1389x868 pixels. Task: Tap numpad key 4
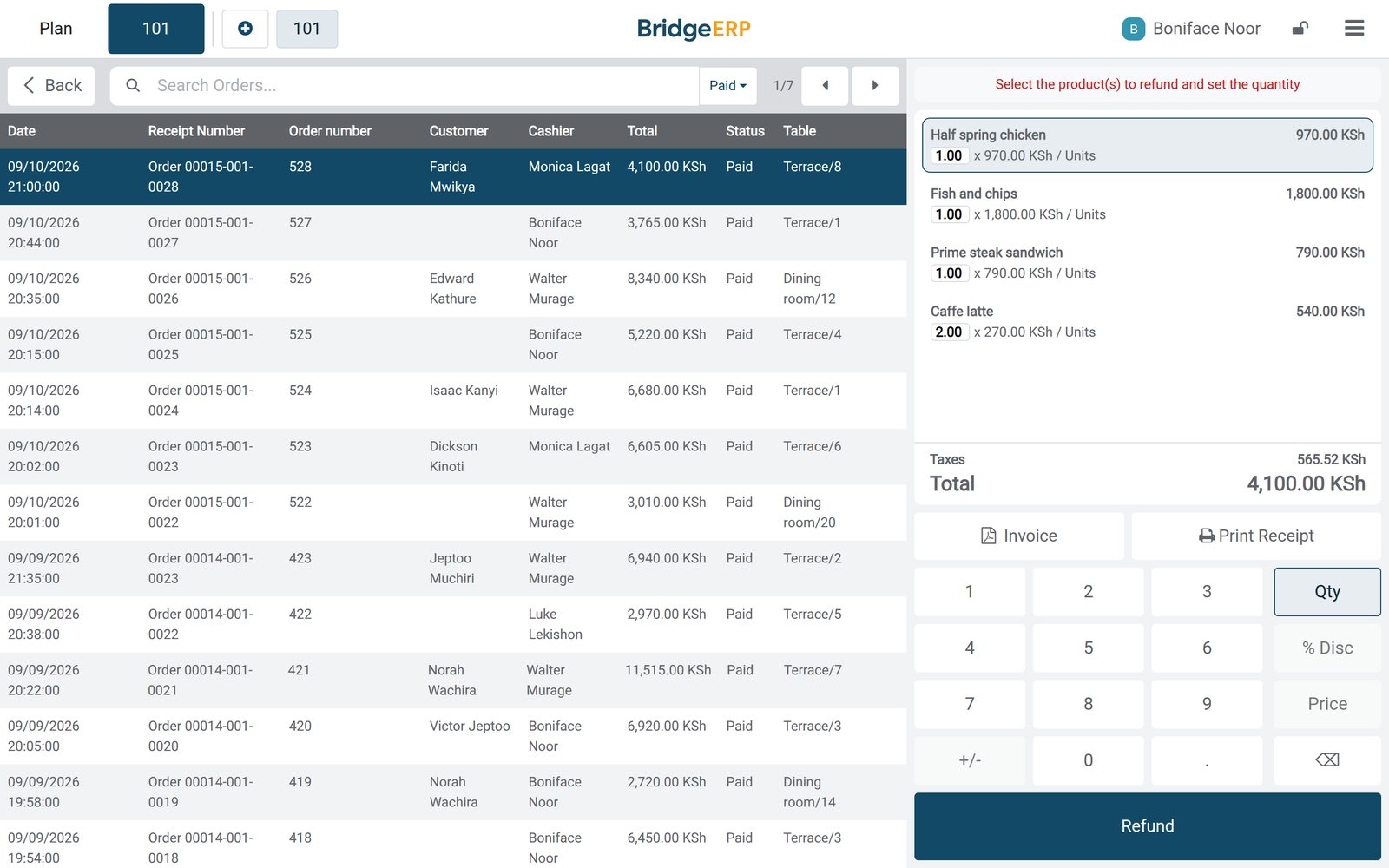970,648
